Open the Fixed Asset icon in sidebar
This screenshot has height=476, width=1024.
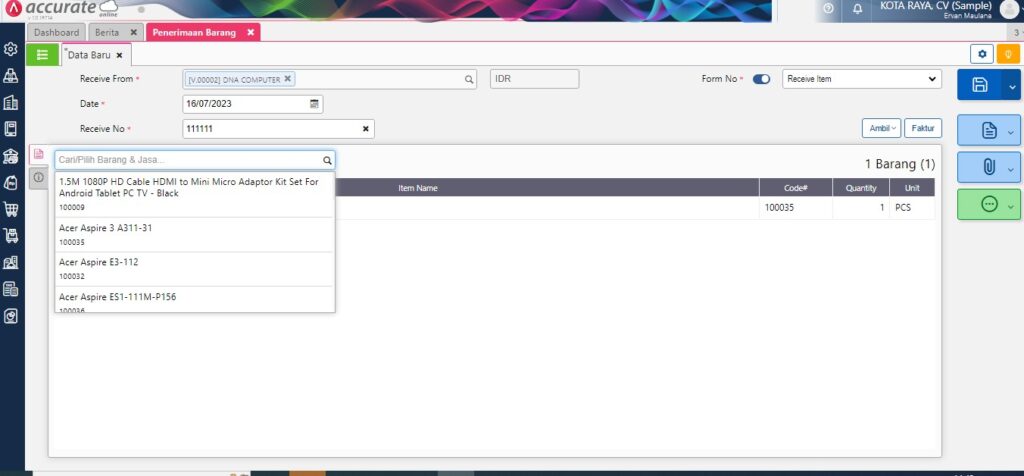point(10,289)
